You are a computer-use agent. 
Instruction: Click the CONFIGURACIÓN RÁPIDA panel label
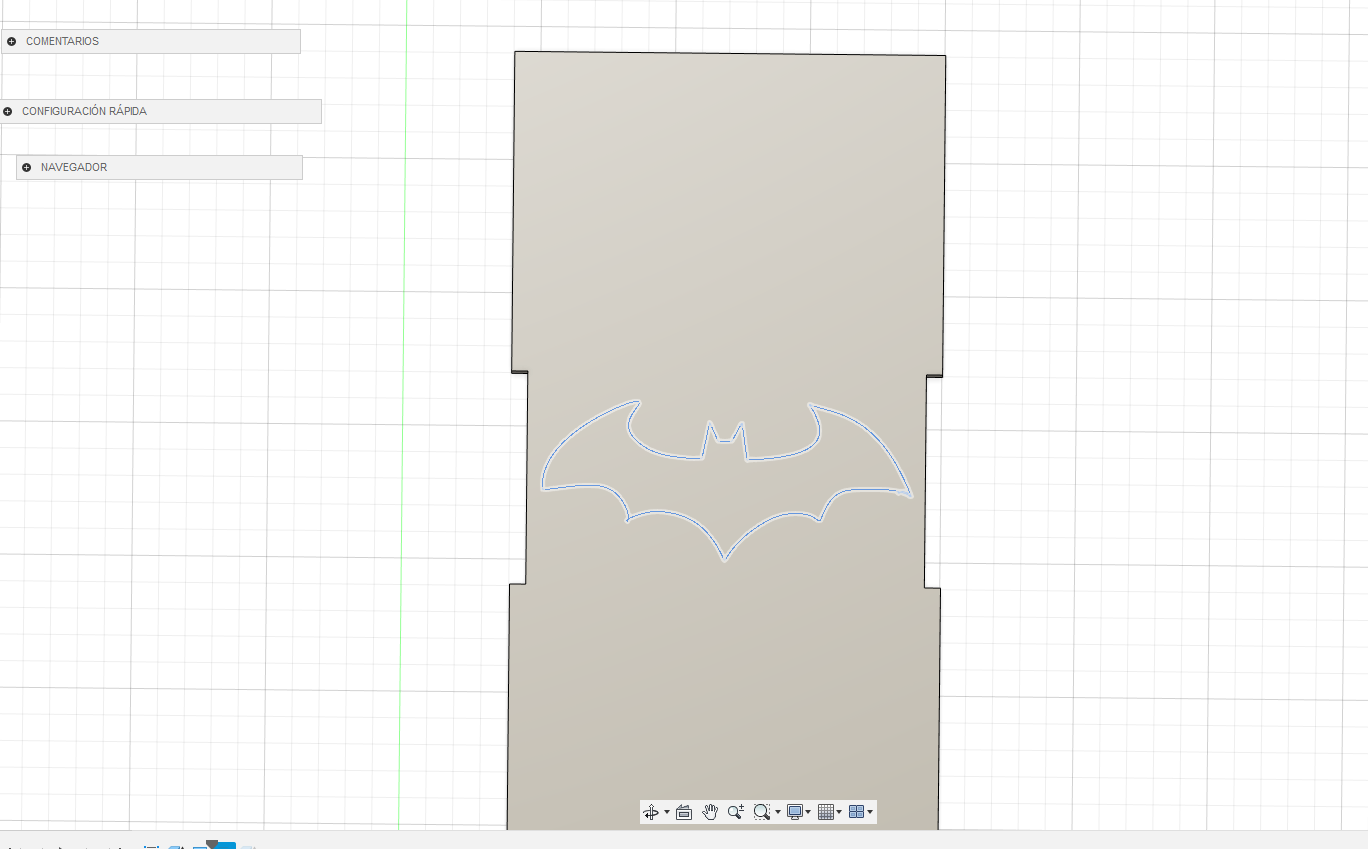[84, 111]
